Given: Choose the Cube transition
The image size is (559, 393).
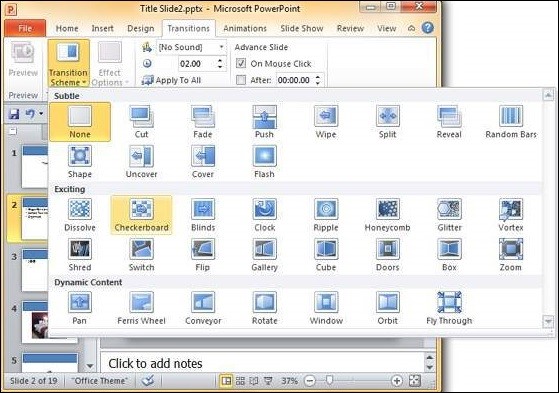Looking at the screenshot, I should pos(326,255).
